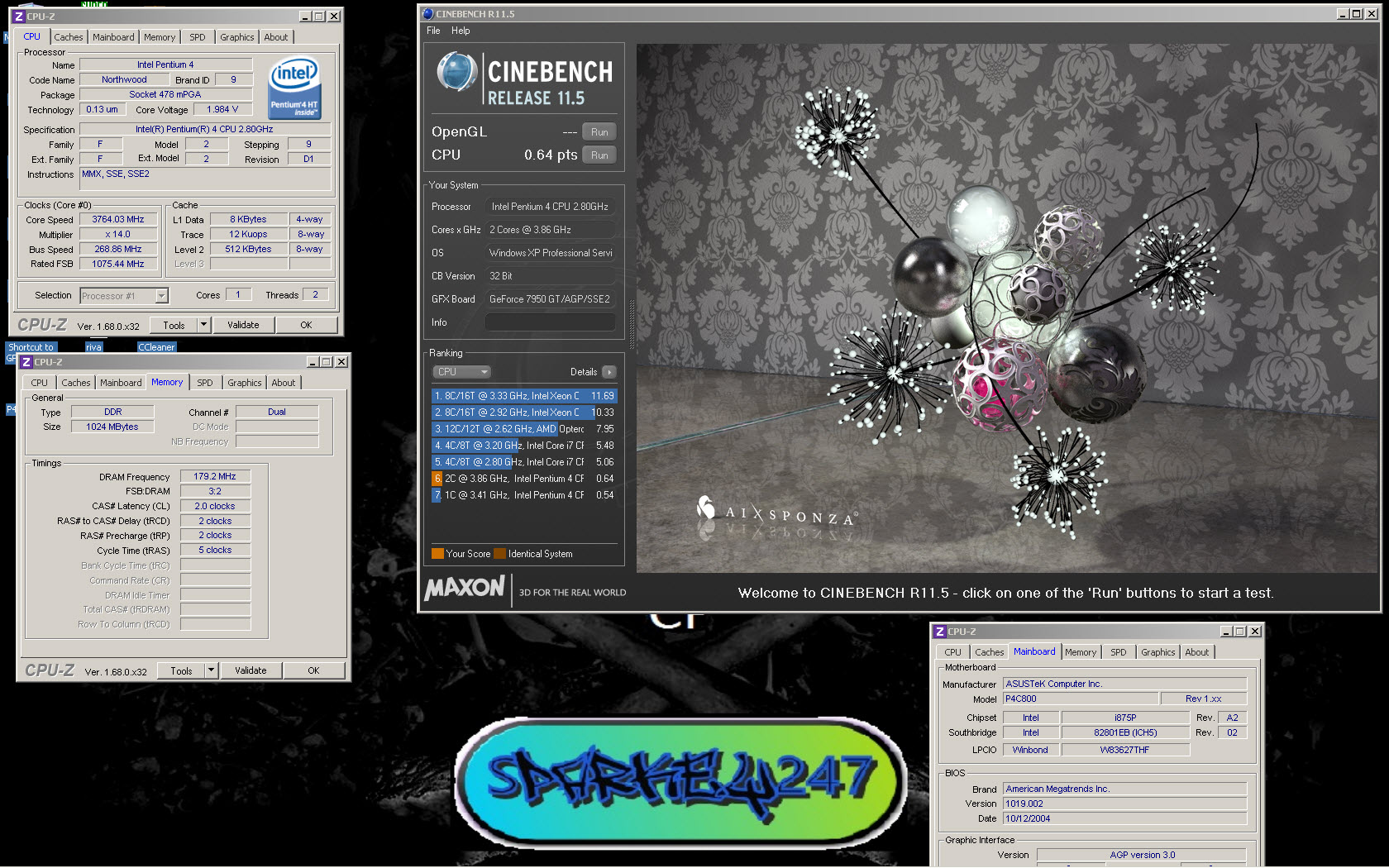Click the Cinebench Info input field
This screenshot has width=1389, height=868.
coord(550,322)
